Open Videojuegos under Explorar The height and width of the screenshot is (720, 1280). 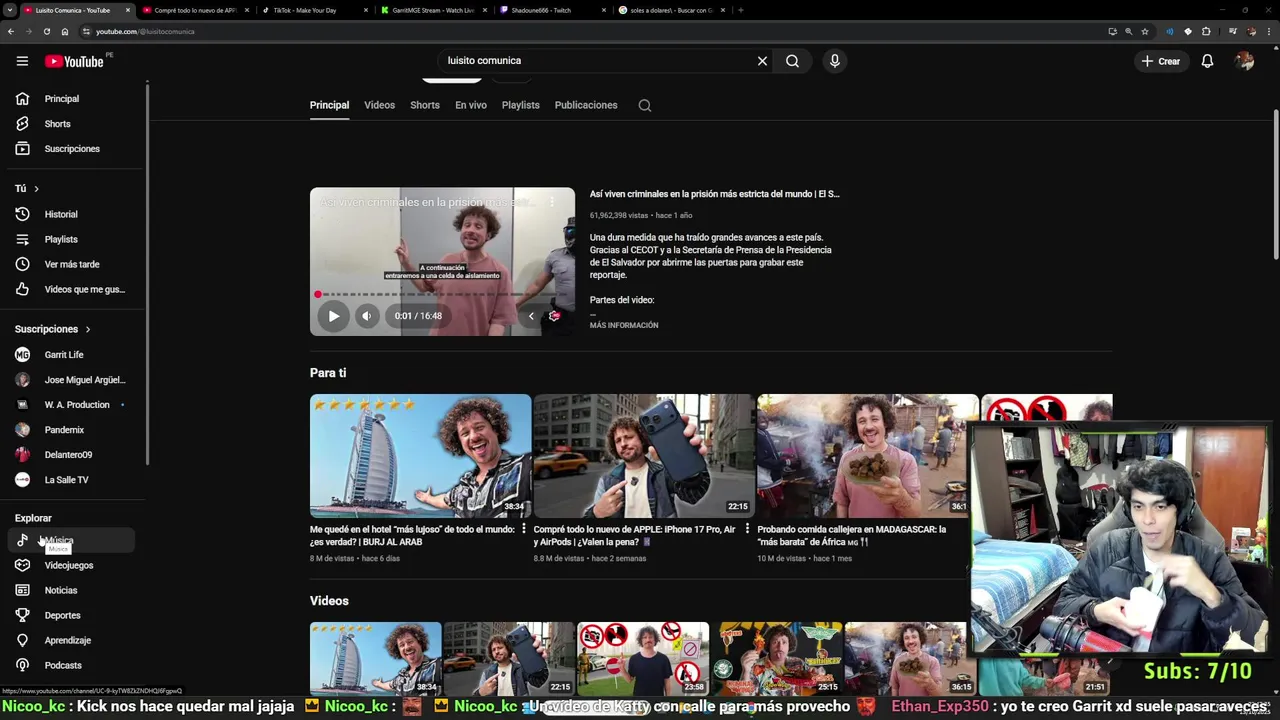tap(70, 565)
